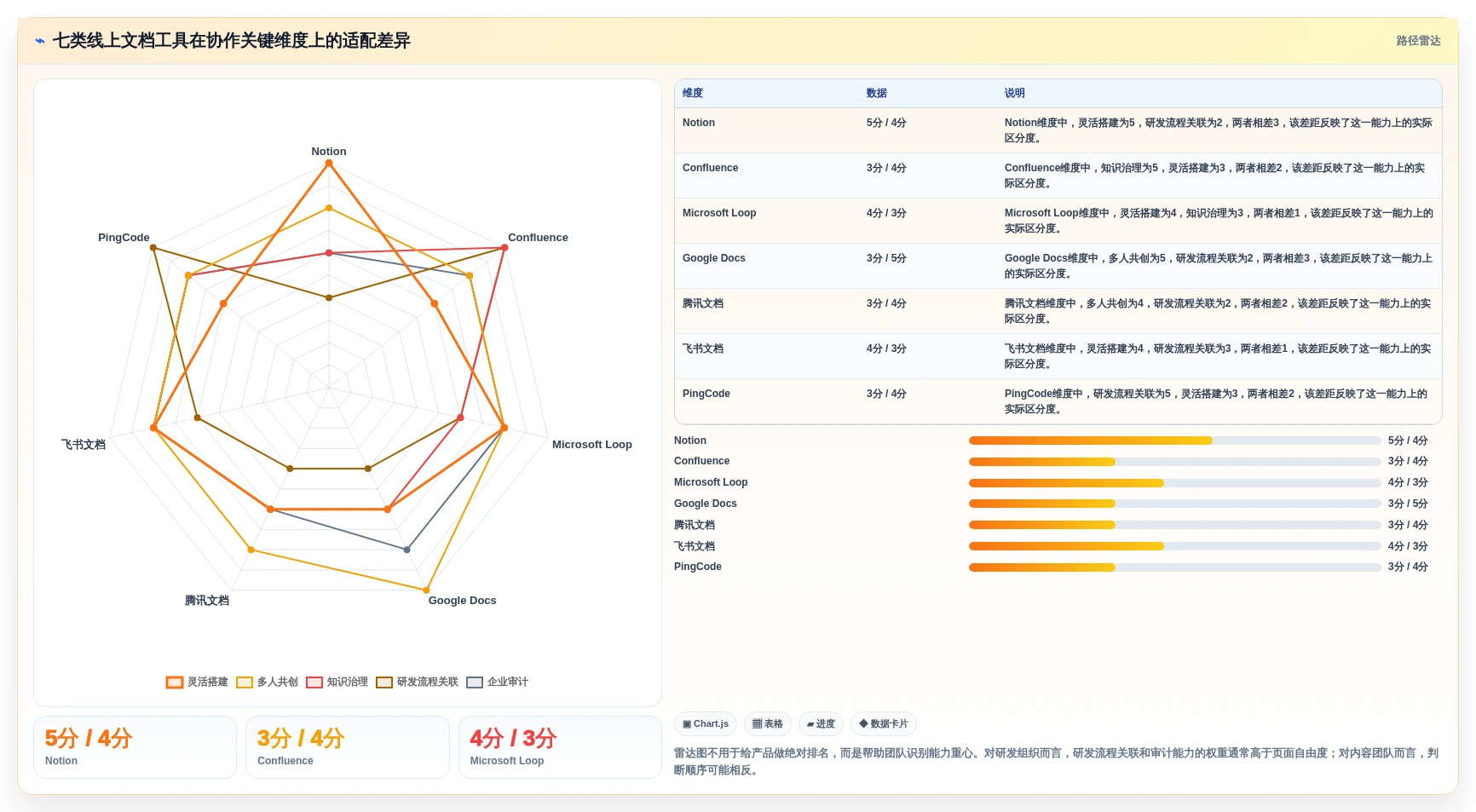Toggle the 灵活搭建 legend series
This screenshot has height=812, width=1476.
197,682
